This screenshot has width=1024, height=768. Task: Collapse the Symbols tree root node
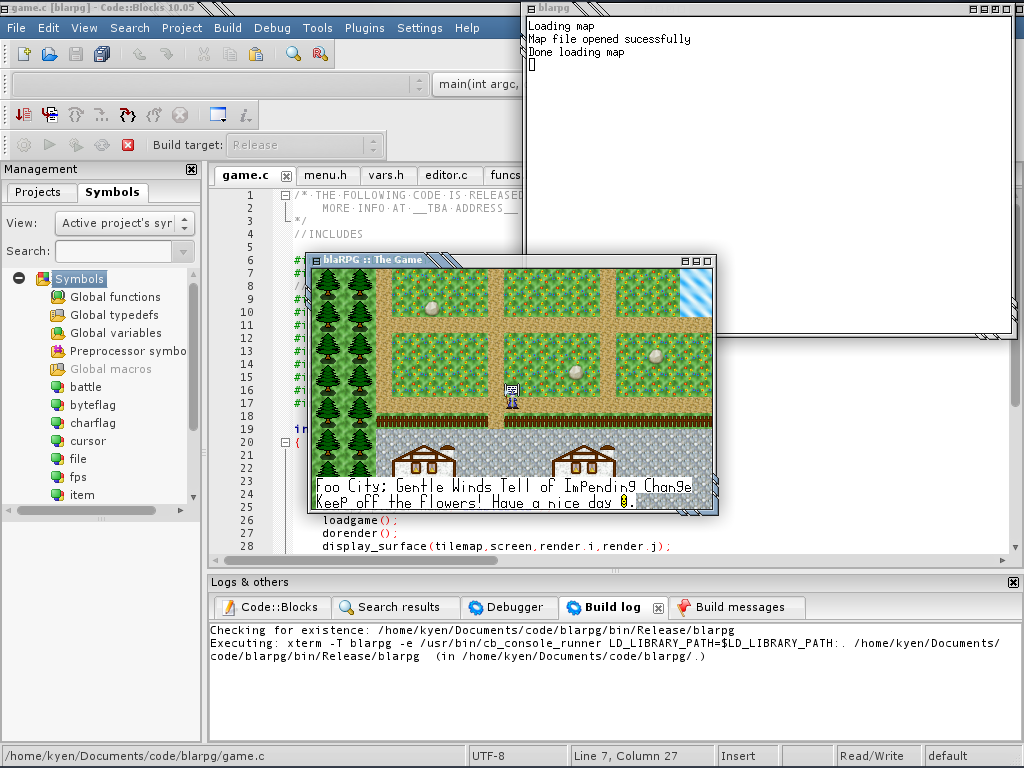19,279
